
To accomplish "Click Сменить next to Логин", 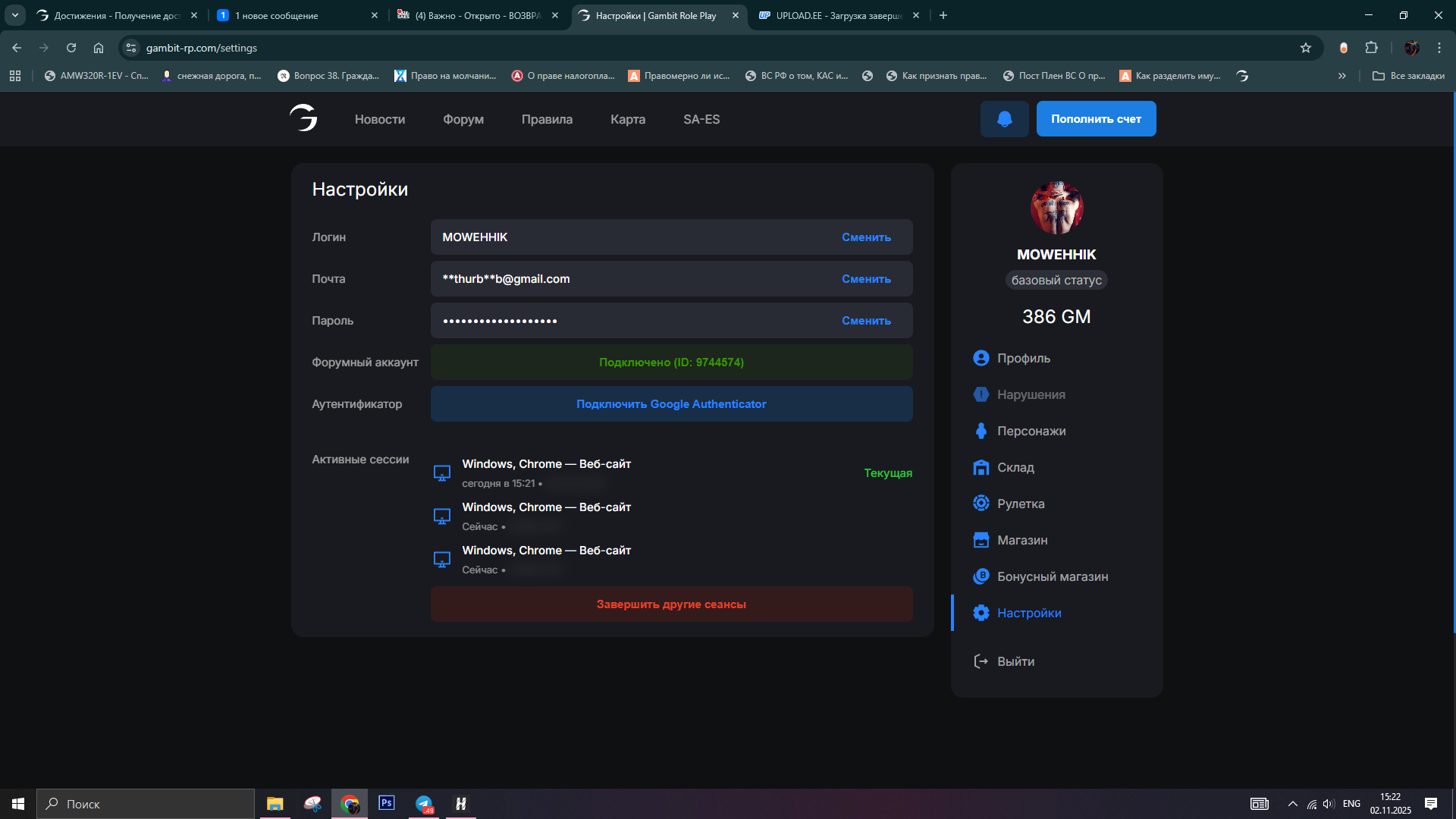I will 866,237.
